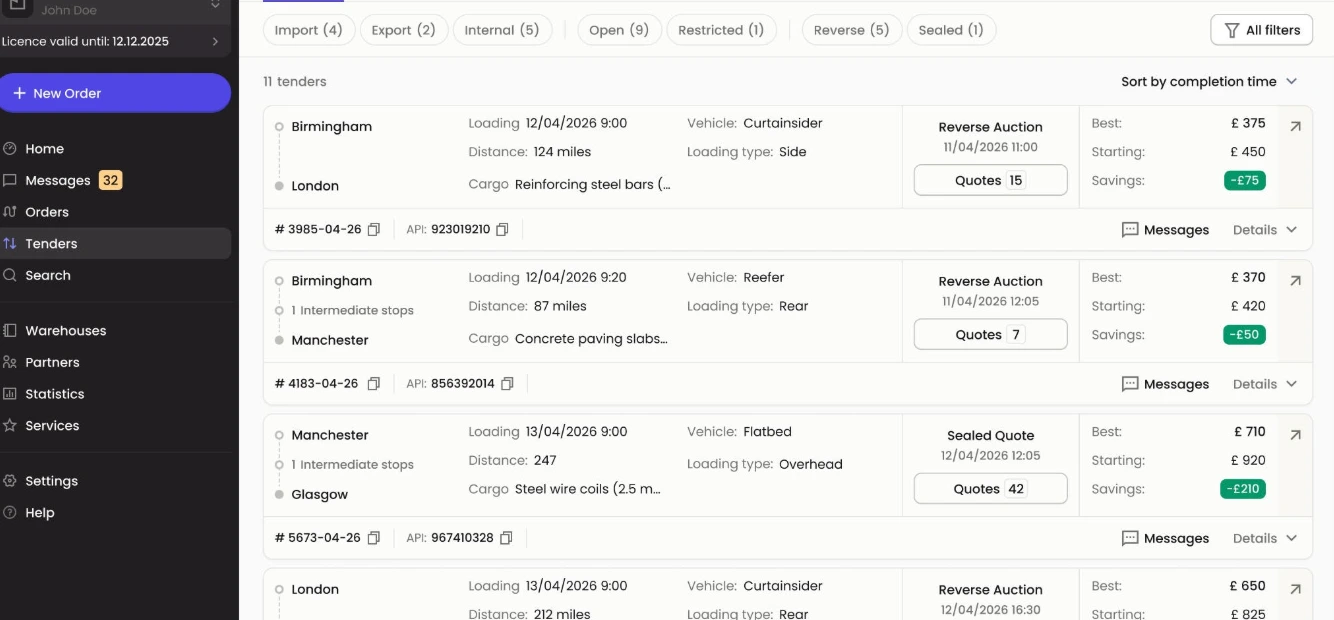Open the Help page
The width and height of the screenshot is (1334, 620).
[x=115, y=513]
